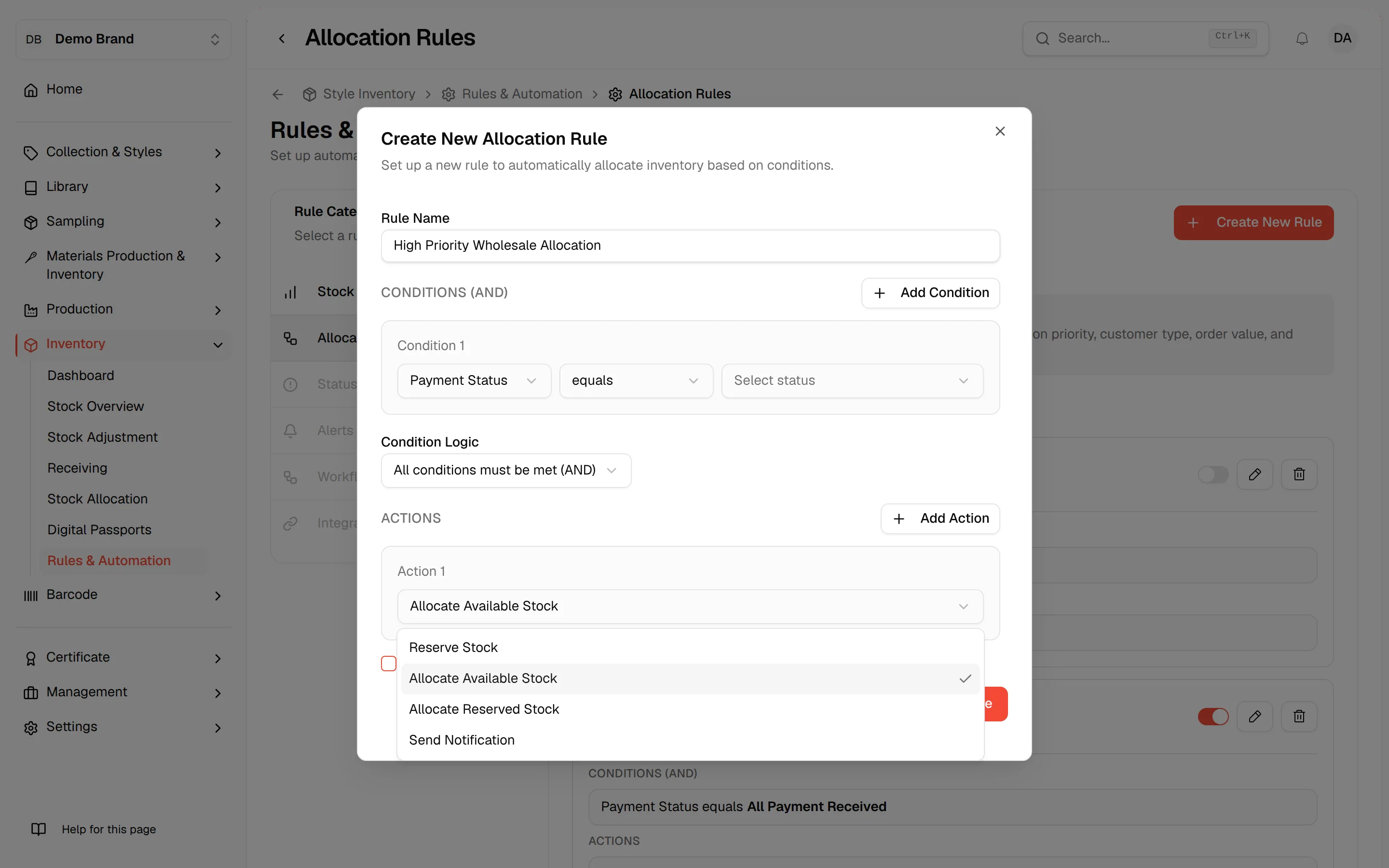Disable the red enabled rule toggle
Image resolution: width=1389 pixels, height=868 pixels.
(x=1213, y=716)
